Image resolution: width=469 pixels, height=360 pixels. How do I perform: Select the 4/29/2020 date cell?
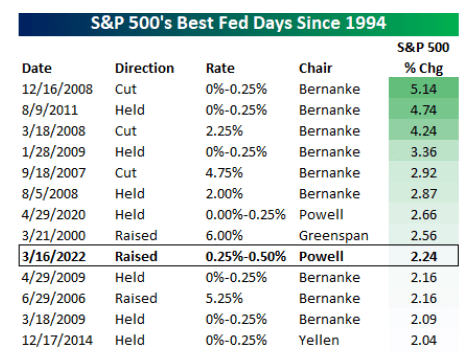click(x=53, y=215)
